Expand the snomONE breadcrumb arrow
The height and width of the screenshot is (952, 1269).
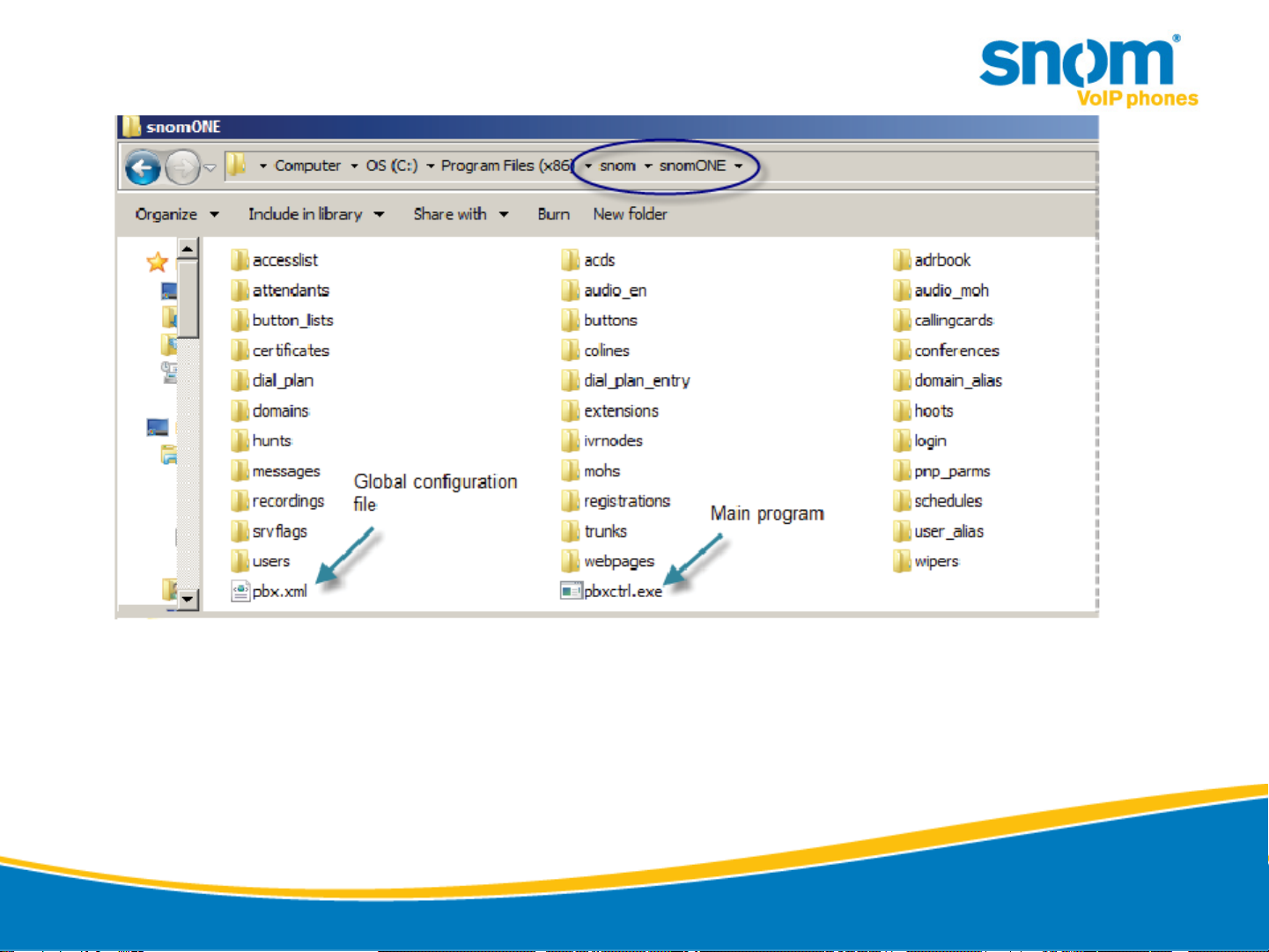click(x=739, y=166)
